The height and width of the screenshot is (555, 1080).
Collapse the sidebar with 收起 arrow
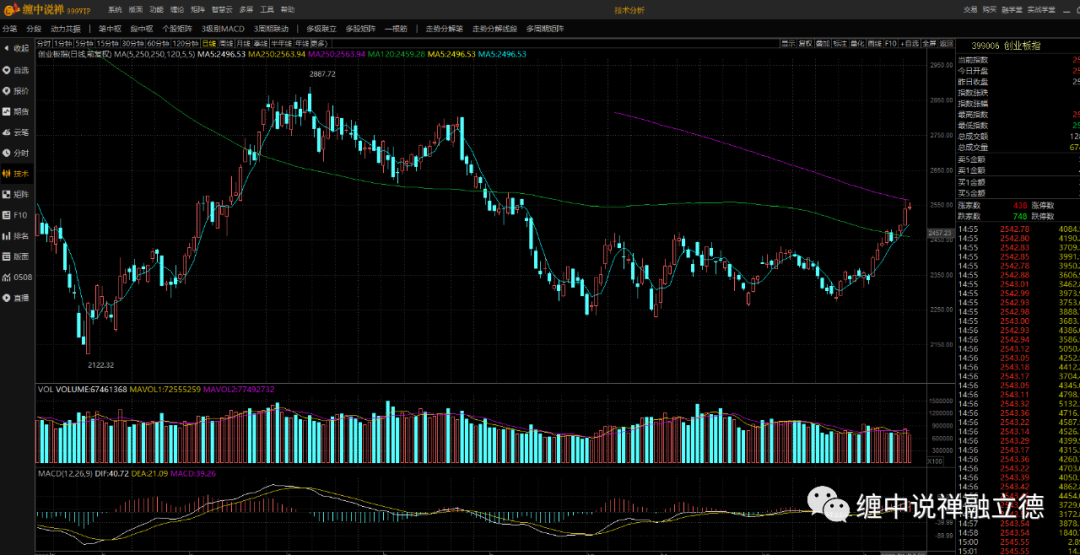coord(17,48)
